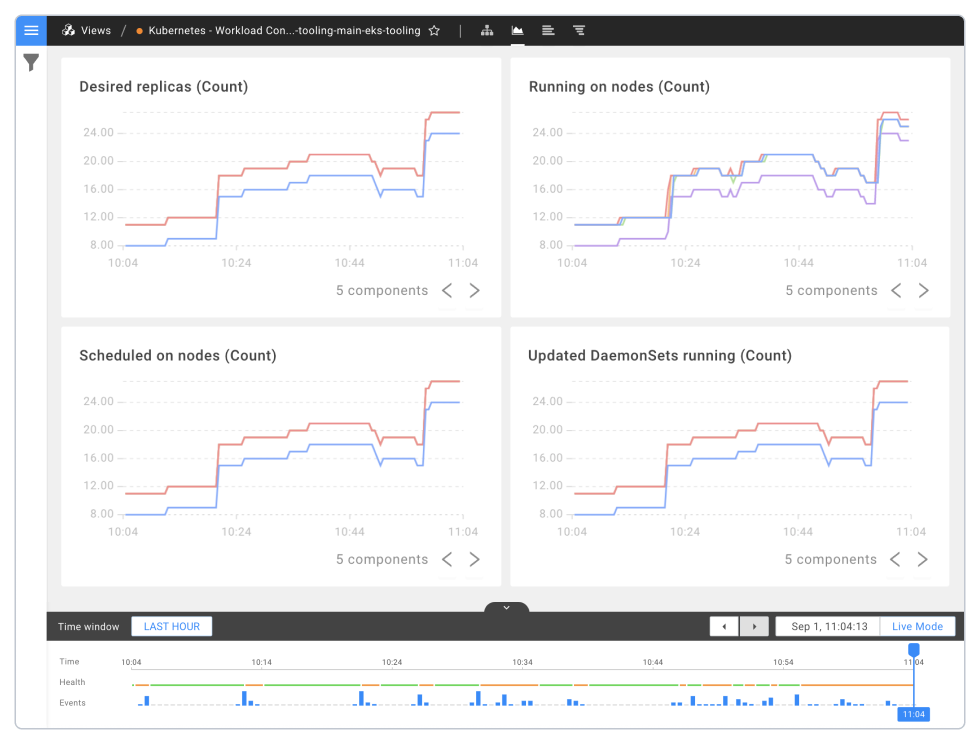This screenshot has height=744, width=980.
Task: Click the orange status dot beside the view name
Action: (x=138, y=30)
